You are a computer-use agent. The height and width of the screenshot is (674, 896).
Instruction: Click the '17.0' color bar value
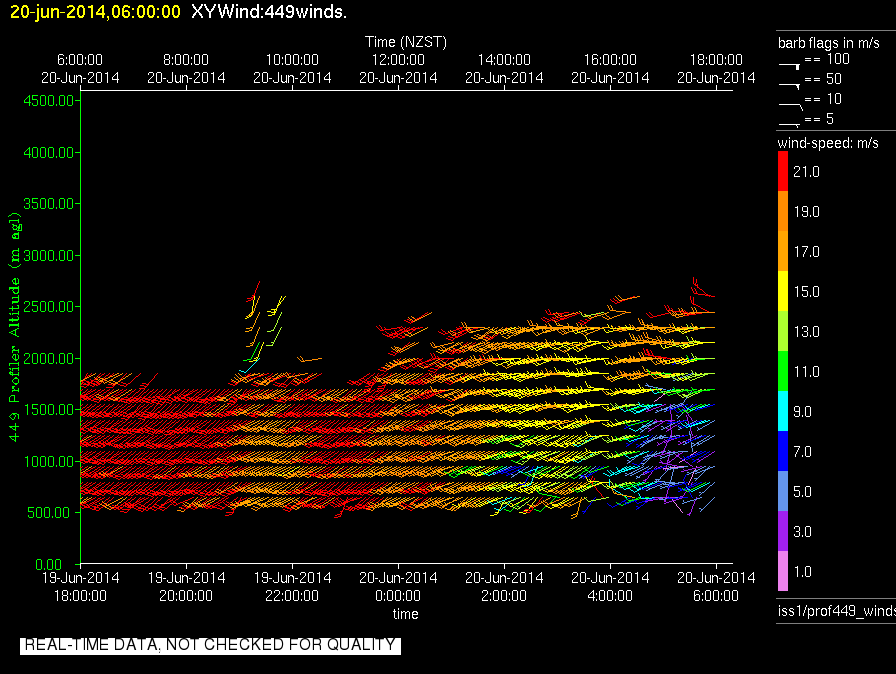pos(806,252)
